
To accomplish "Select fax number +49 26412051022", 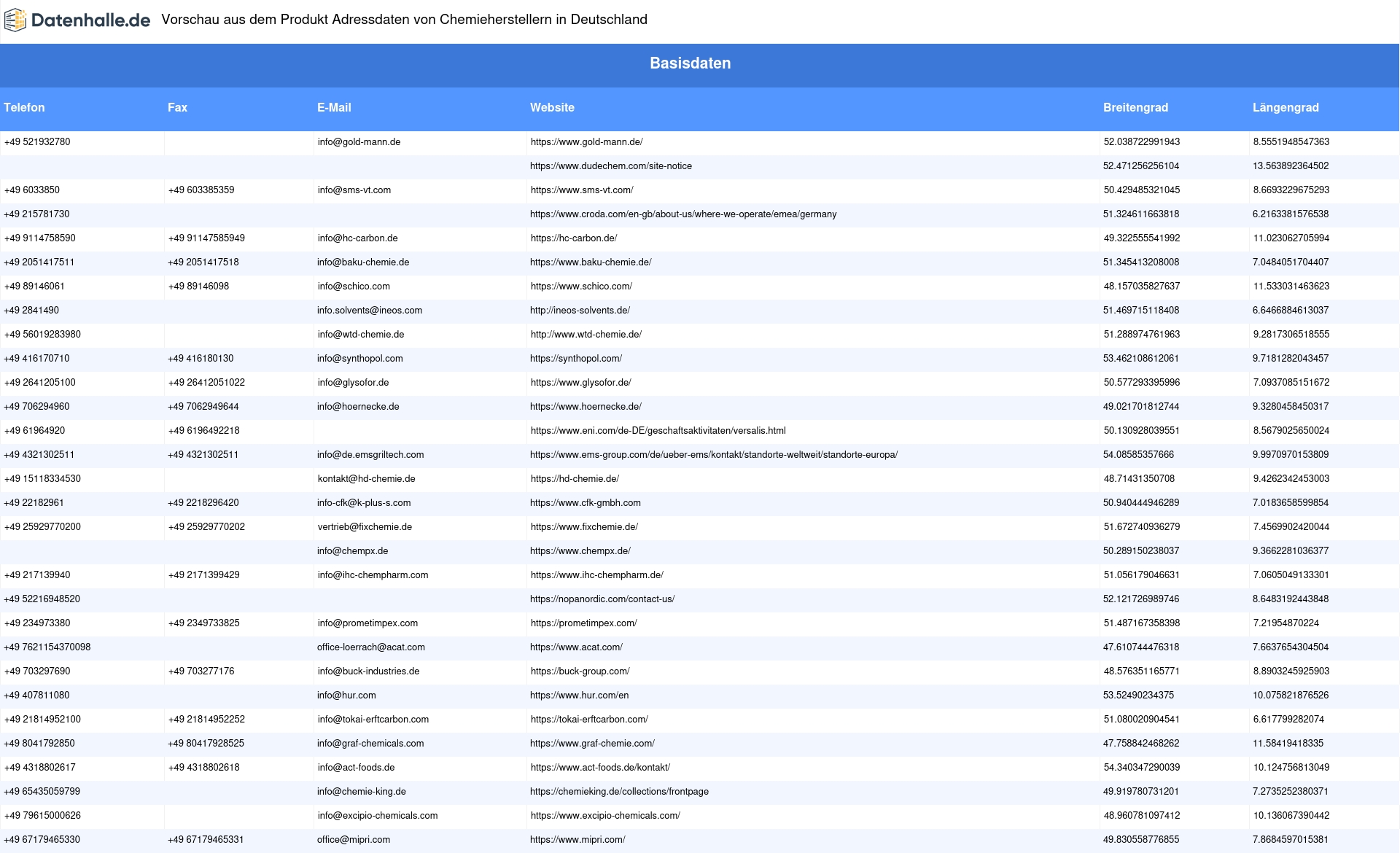I will pos(206,383).
